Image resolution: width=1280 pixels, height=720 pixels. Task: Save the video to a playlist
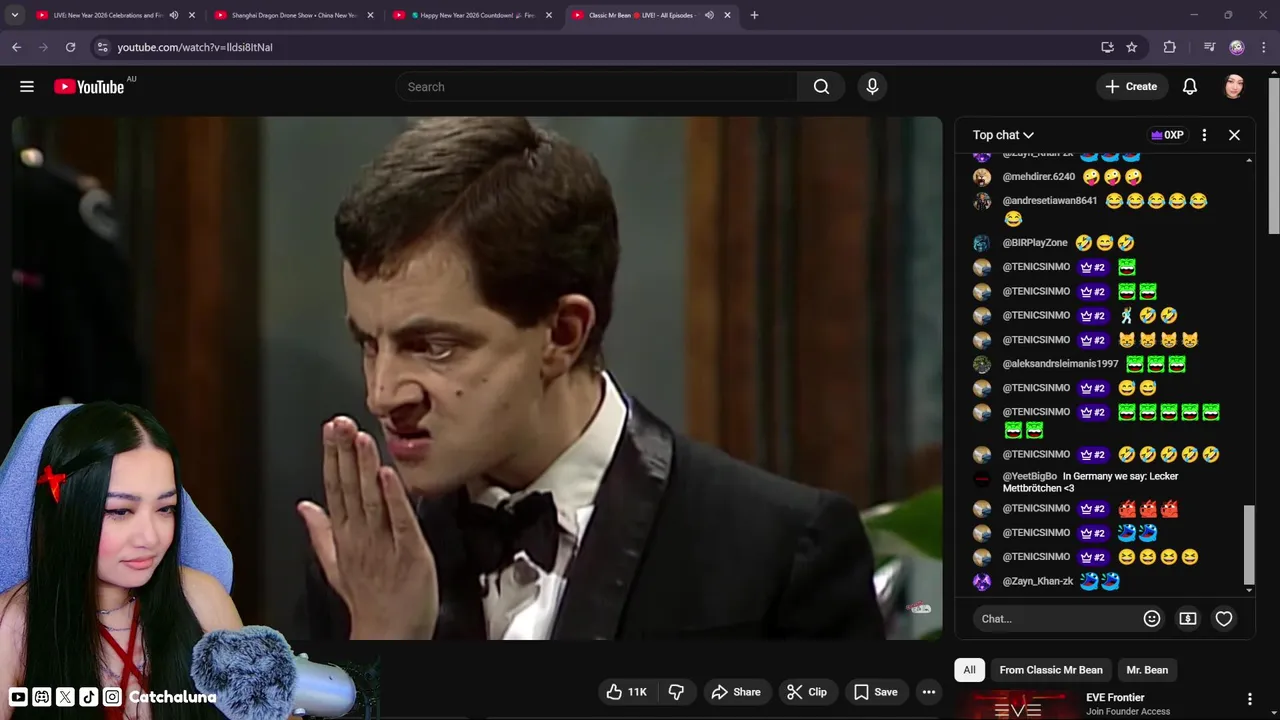(876, 692)
